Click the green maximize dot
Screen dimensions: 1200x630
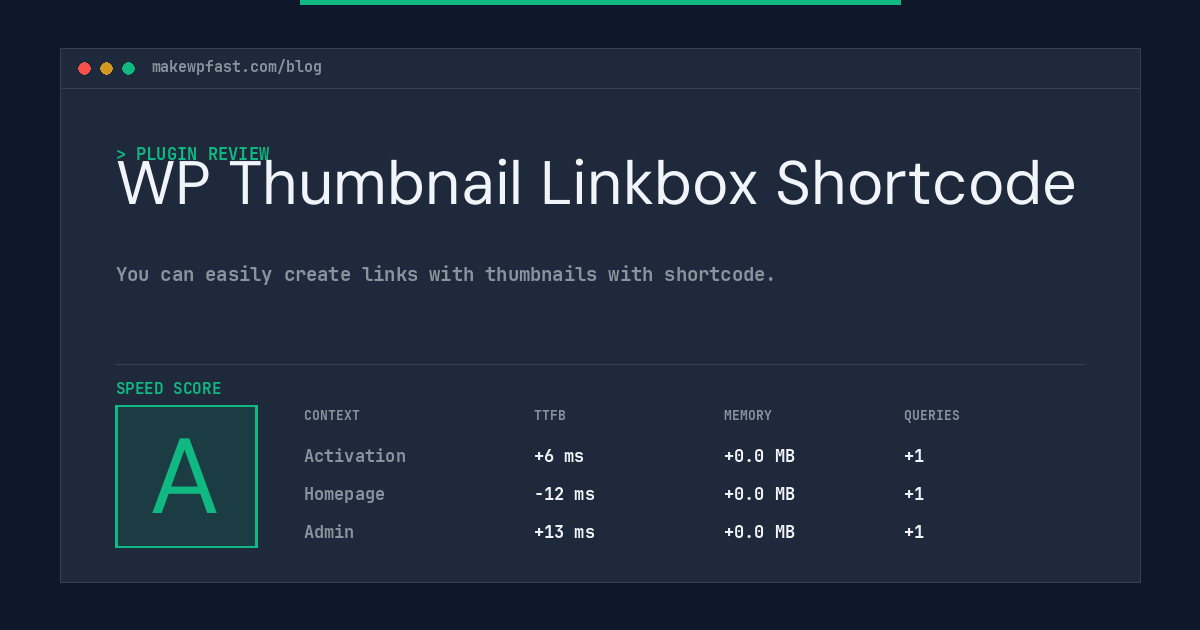128,68
